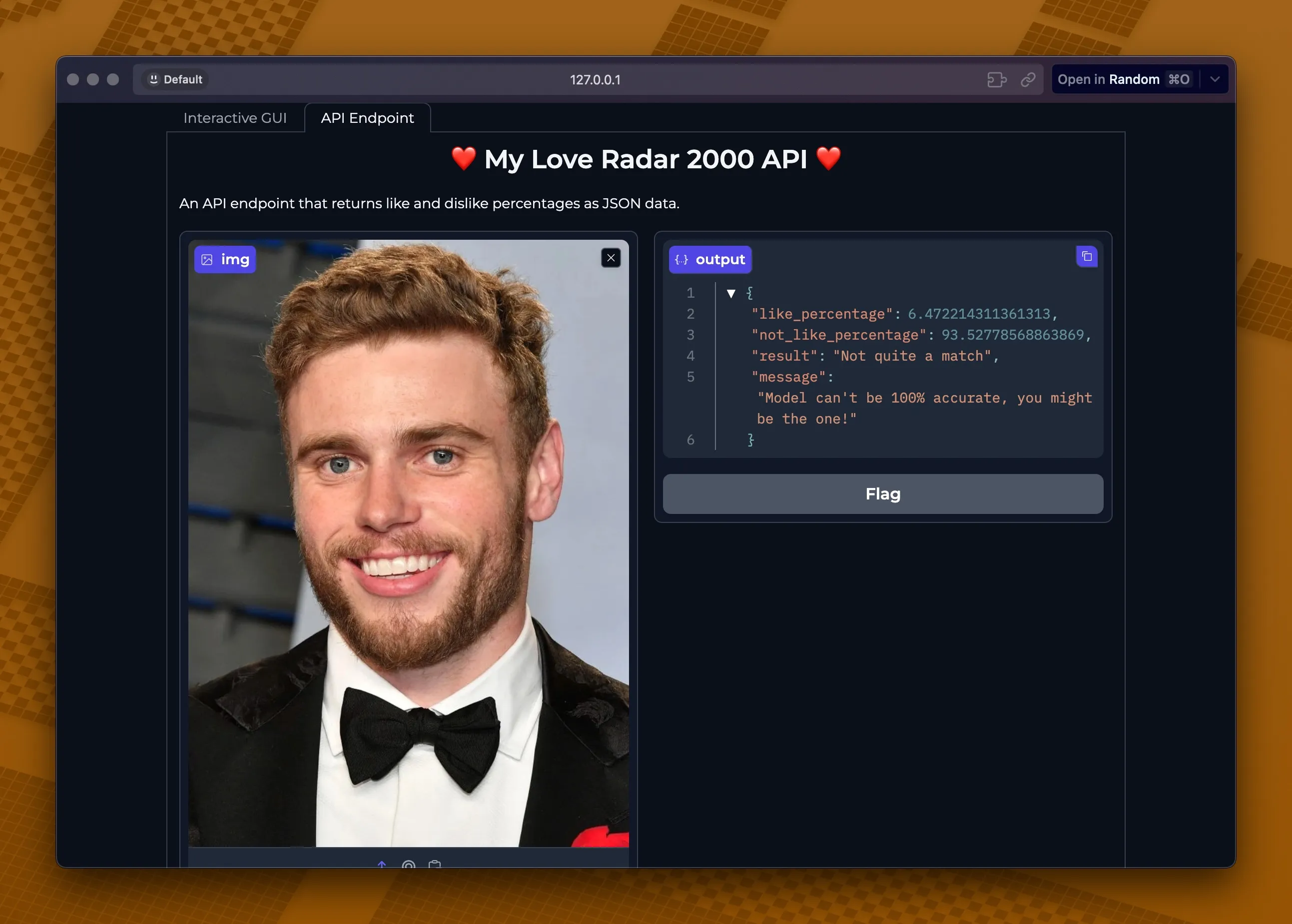Image resolution: width=1292 pixels, height=924 pixels.
Task: Click the copy JSON output icon
Action: coord(1086,257)
